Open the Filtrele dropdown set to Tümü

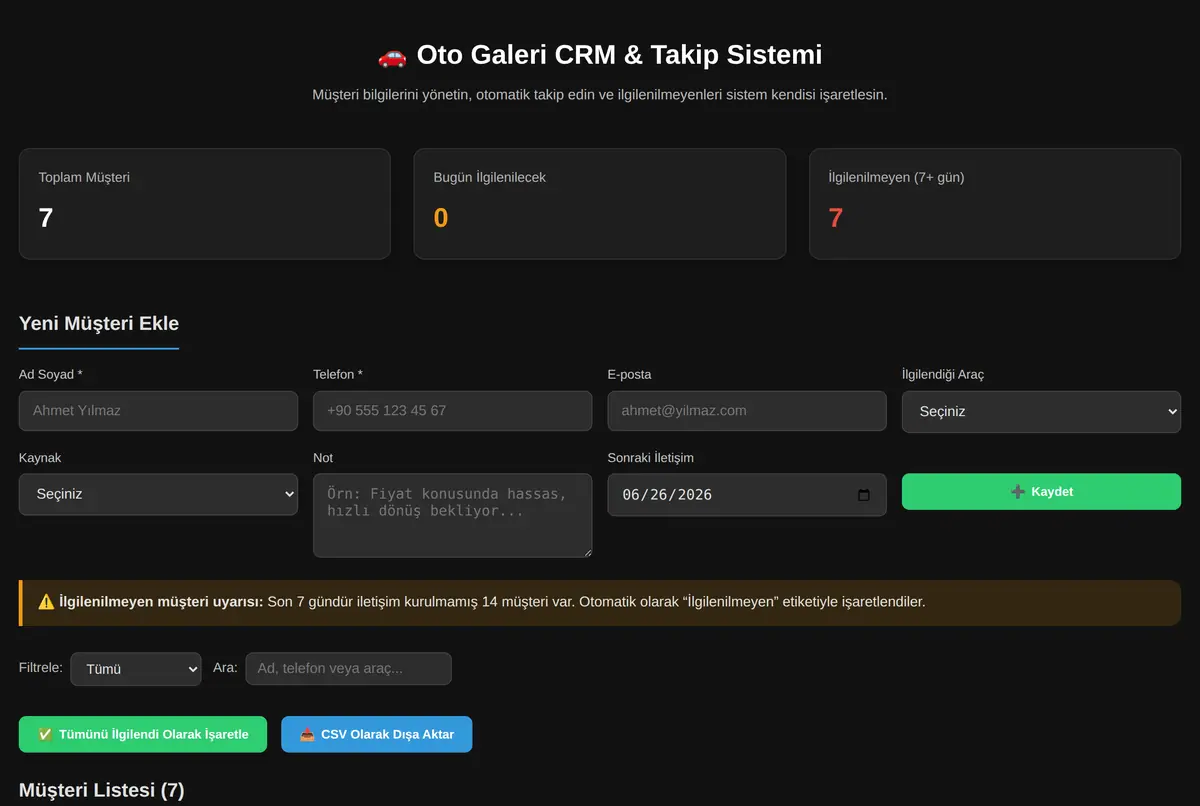point(136,669)
